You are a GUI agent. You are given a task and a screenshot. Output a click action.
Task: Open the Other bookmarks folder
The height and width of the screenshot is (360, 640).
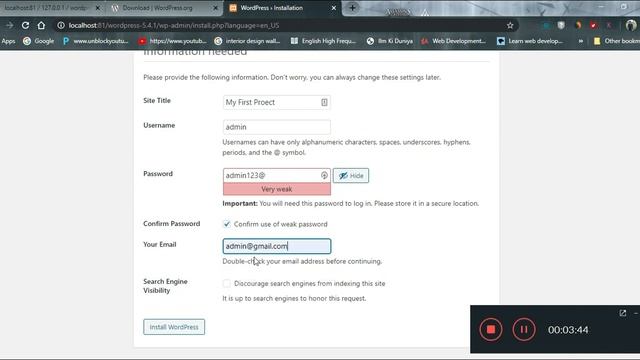click(616, 41)
